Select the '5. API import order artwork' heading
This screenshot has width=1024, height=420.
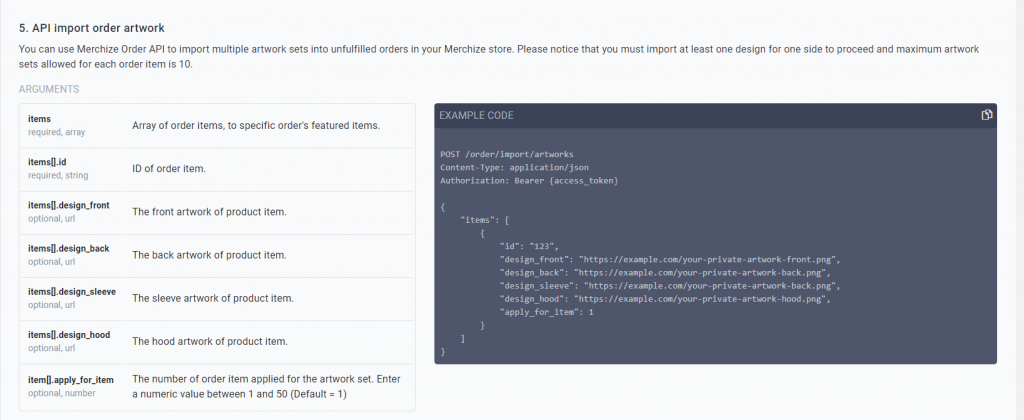[x=91, y=28]
